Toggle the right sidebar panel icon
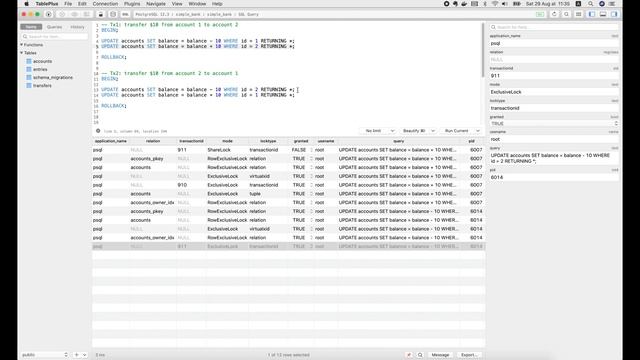Image resolution: width=640 pixels, height=360 pixels. click(x=614, y=14)
